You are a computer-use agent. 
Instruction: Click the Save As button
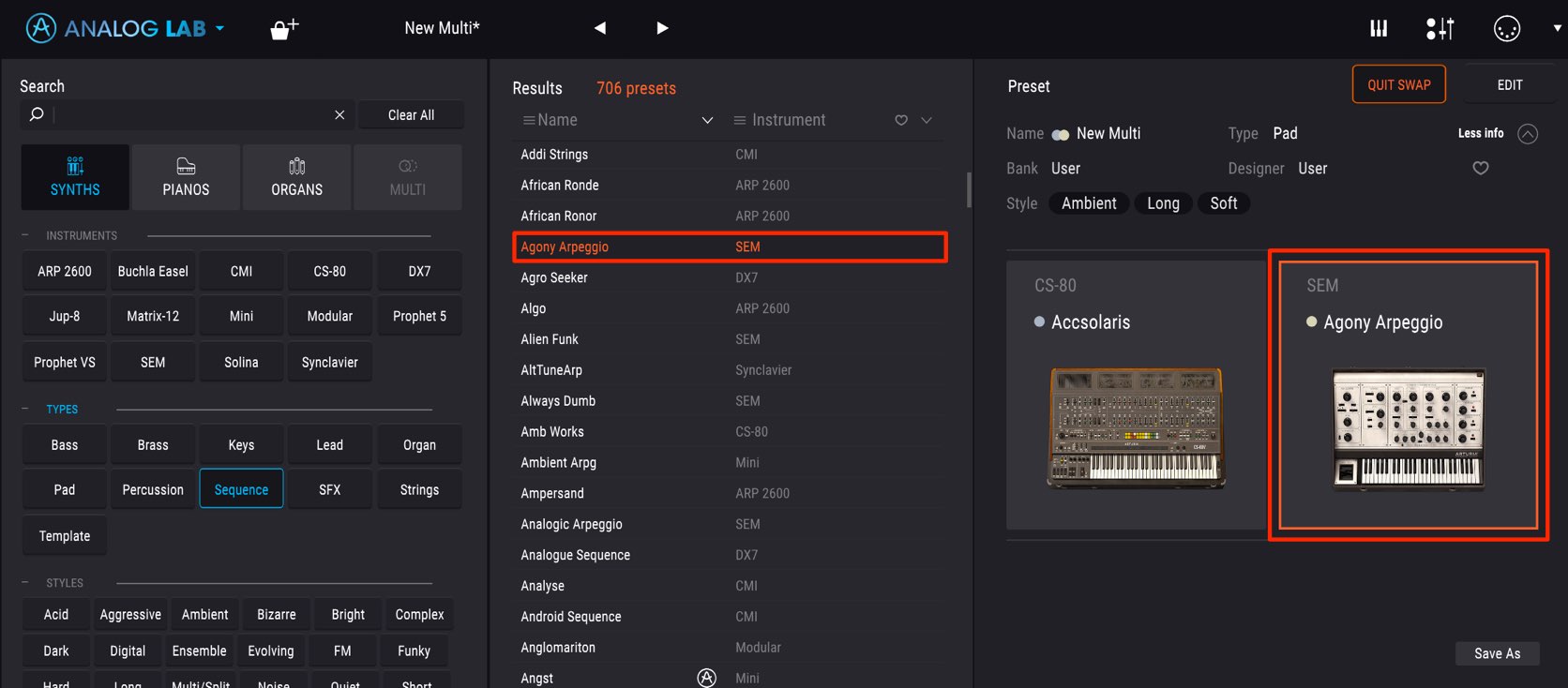click(1497, 653)
